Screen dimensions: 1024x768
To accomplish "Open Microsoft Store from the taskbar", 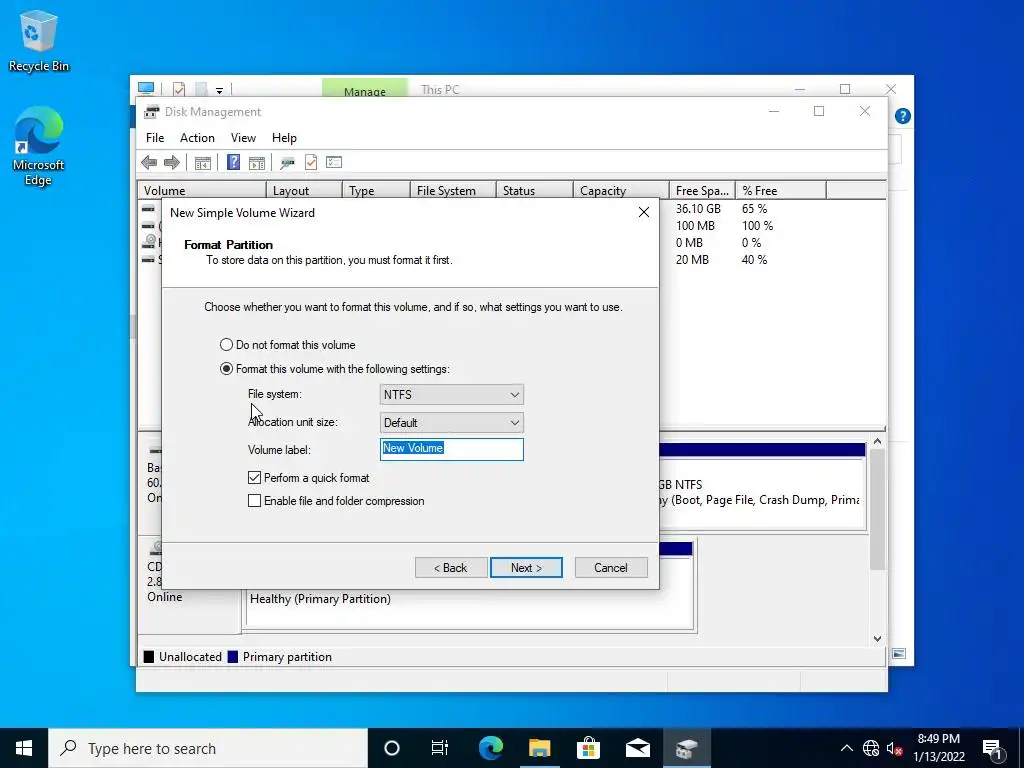I will coord(588,748).
